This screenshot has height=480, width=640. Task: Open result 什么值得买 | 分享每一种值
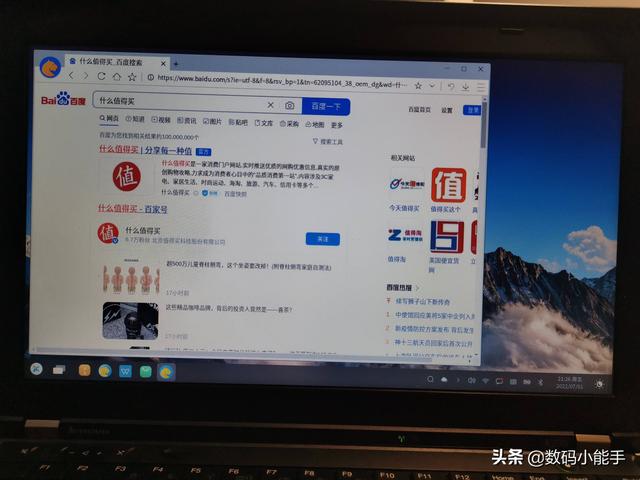coord(145,150)
